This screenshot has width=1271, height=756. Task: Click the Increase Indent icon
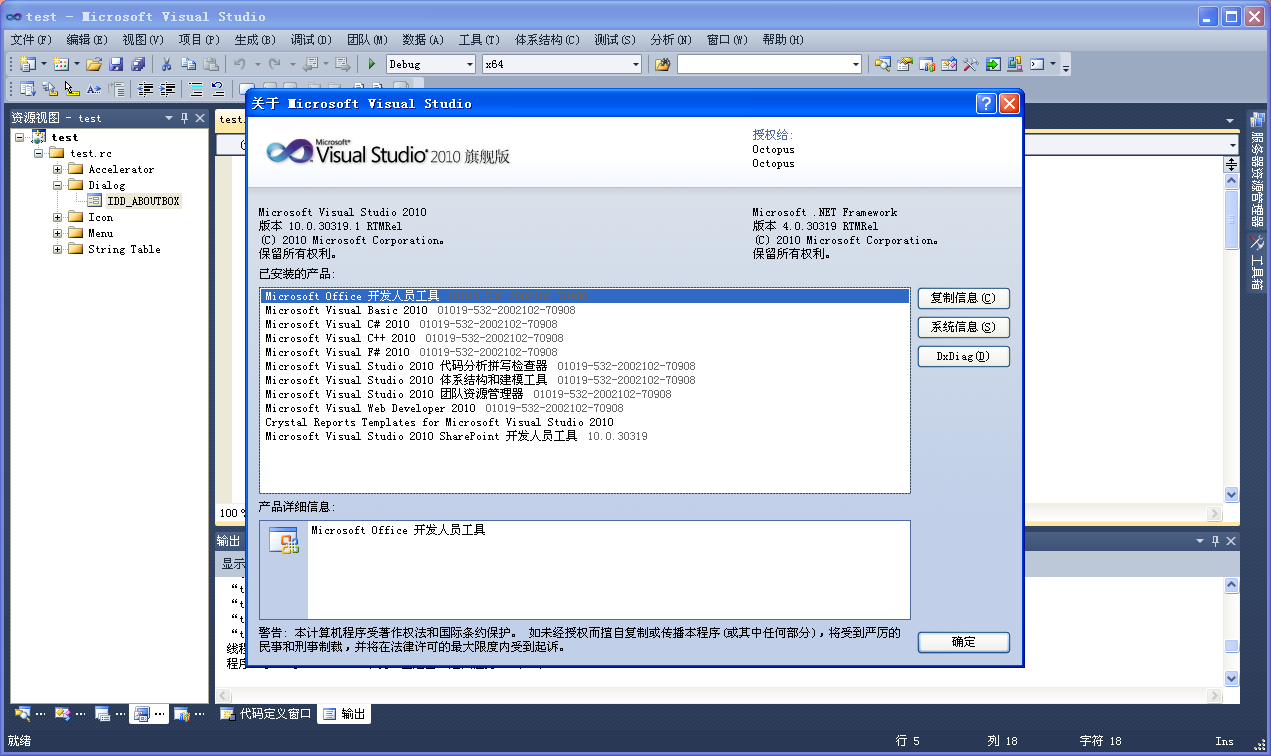pyautogui.click(x=168, y=89)
